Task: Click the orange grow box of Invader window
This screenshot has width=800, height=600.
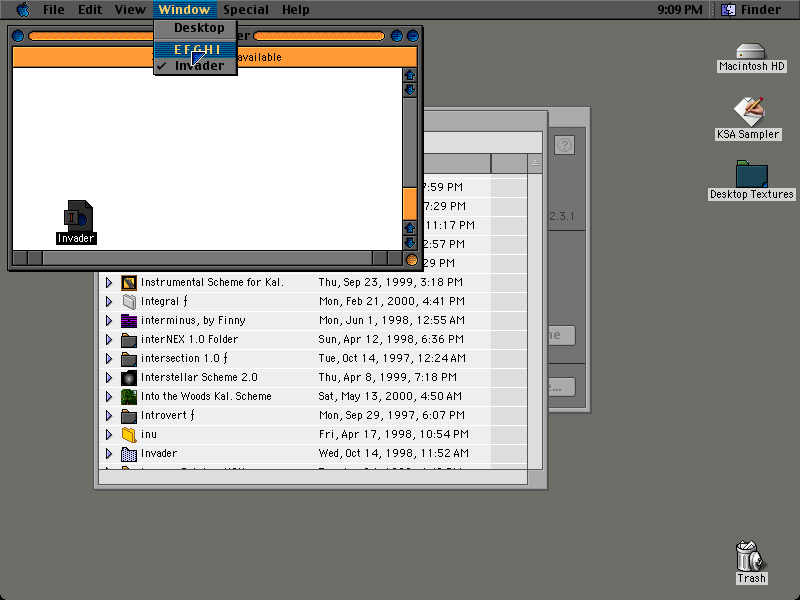Action: click(411, 260)
